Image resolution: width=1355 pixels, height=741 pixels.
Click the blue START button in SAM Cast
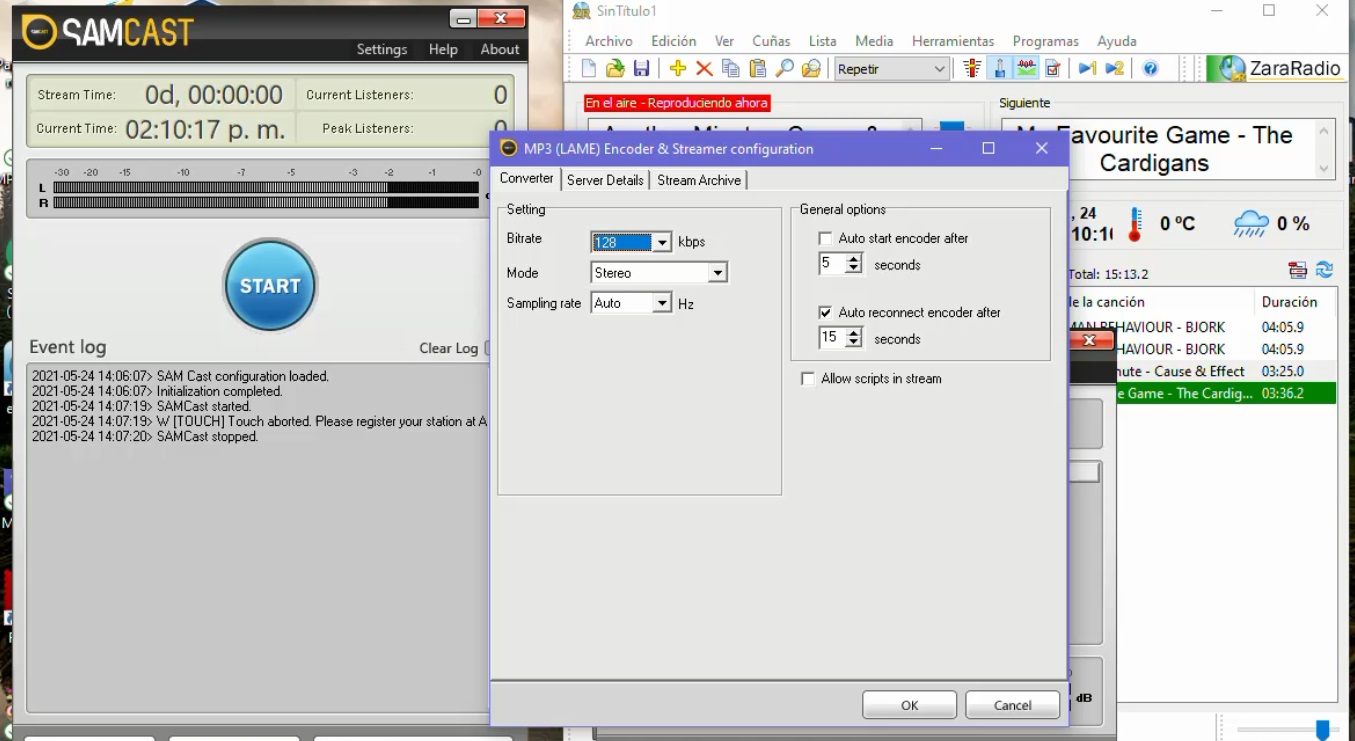coord(270,286)
